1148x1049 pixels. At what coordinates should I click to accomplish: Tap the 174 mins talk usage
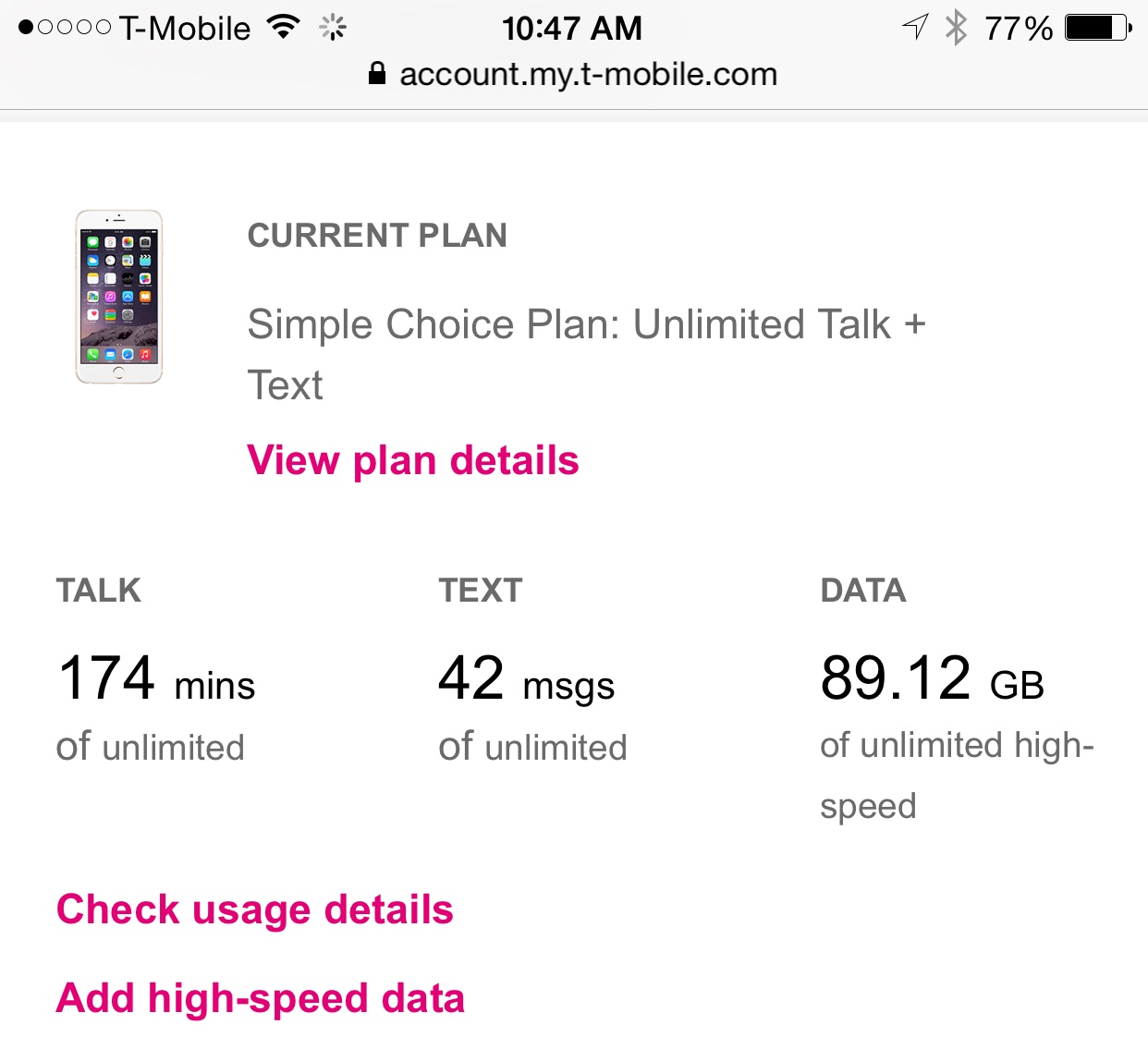click(x=156, y=679)
